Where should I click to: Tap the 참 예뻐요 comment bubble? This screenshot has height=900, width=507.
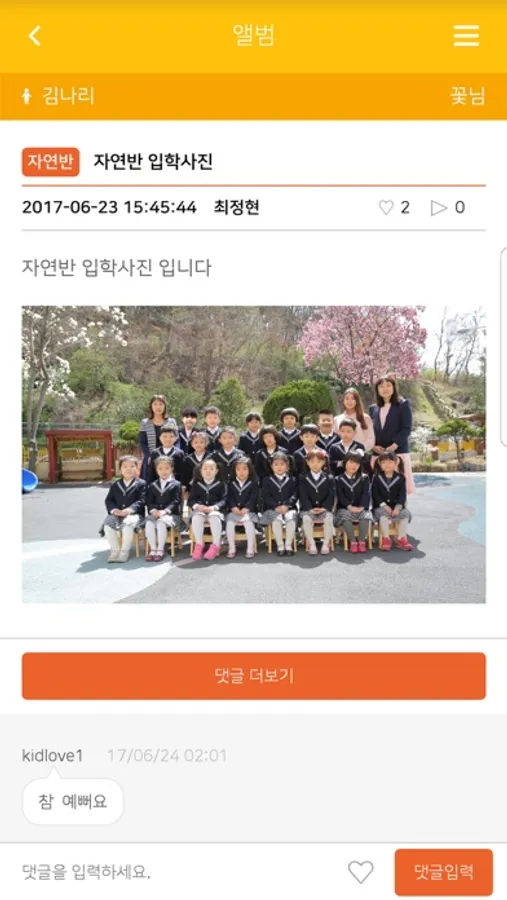pyautogui.click(x=73, y=801)
